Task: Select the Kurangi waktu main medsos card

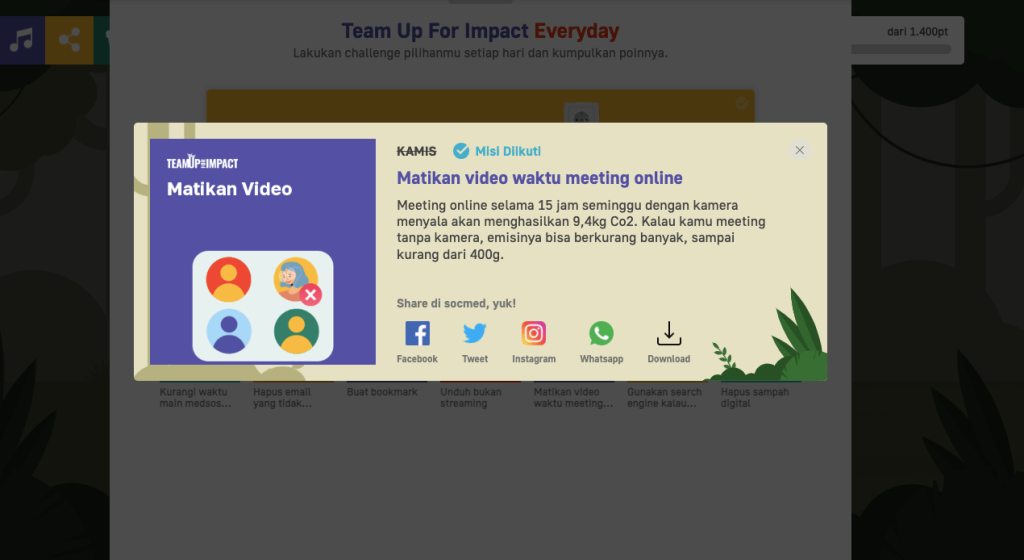Action: [196, 397]
